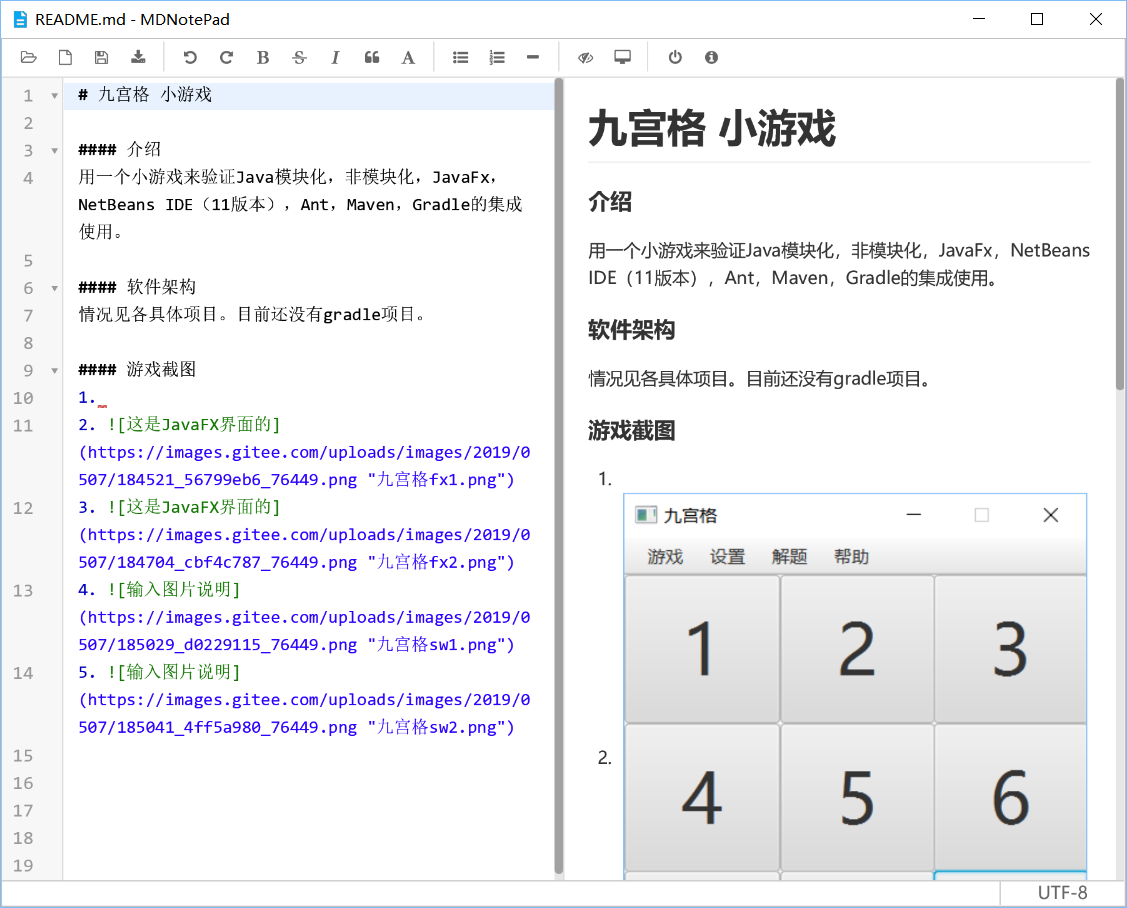The image size is (1127, 908).
Task: Place cursor in heading line '# 九宫格 小游戏'
Action: (x=145, y=95)
